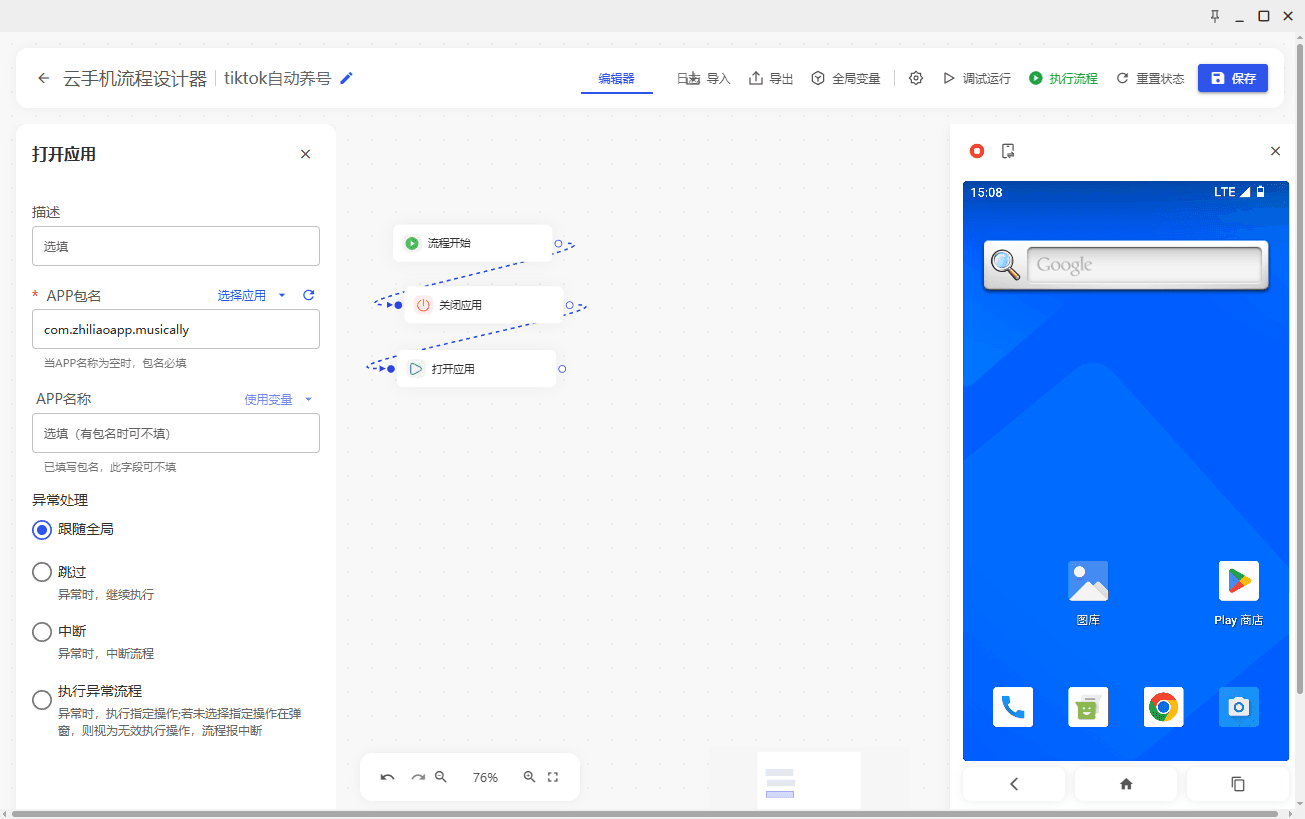The width and height of the screenshot is (1305, 819).
Task: Open the 选择应用 dropdown
Action: coord(252,295)
